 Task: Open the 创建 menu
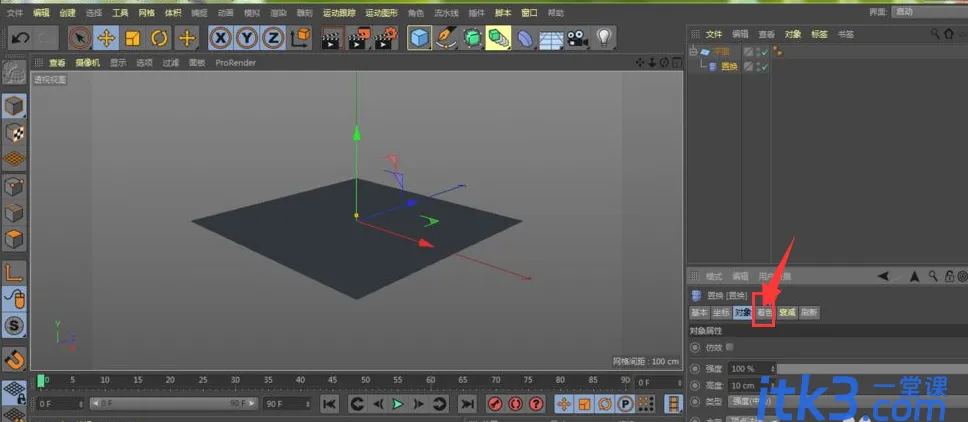tap(67, 12)
